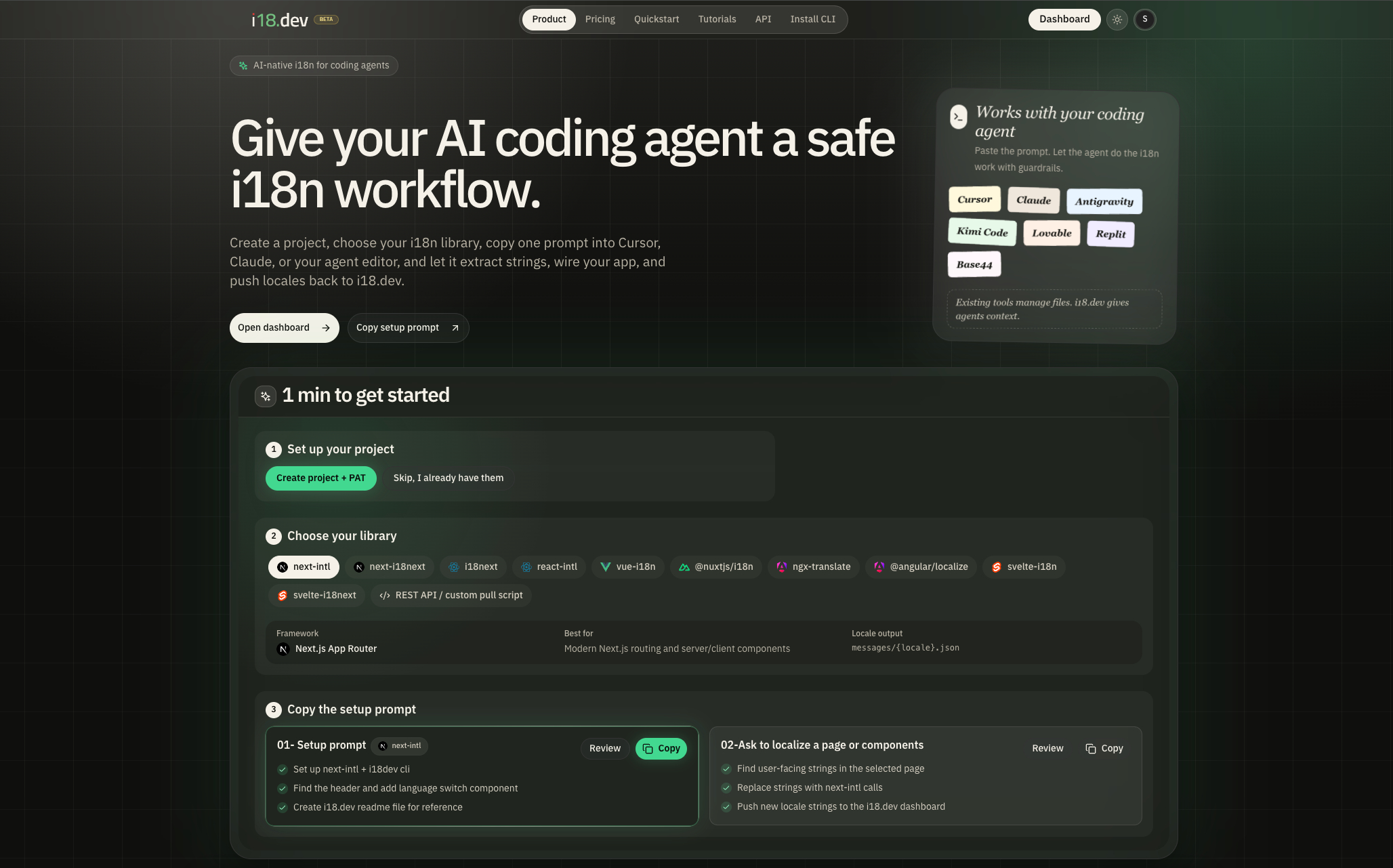Click Skip, I already have them
Image resolution: width=1393 pixels, height=868 pixels.
pos(449,478)
